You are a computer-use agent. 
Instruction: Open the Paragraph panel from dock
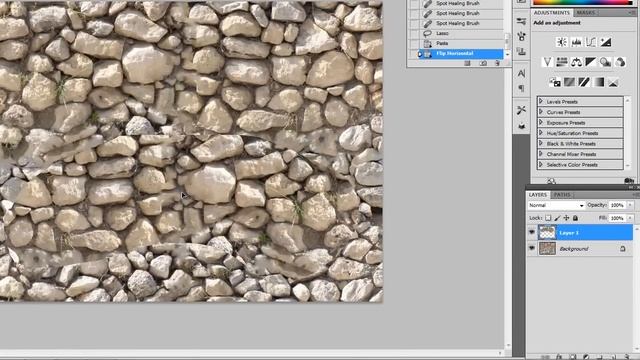coord(521,88)
